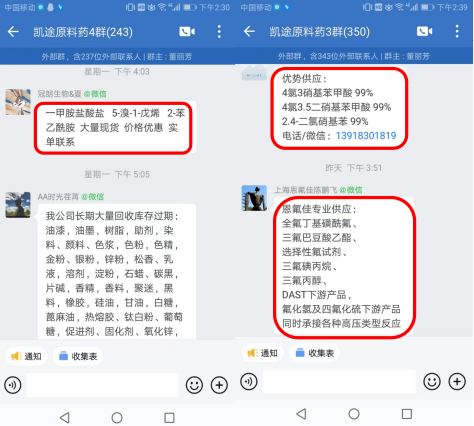The height and width of the screenshot is (426, 474).
Task: Tap 收集表 button in left chat
Action: 78,356
